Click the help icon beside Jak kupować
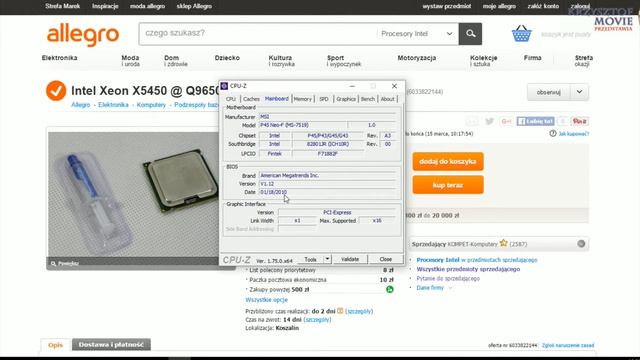The height and width of the screenshot is (360, 640). click(x=553, y=133)
